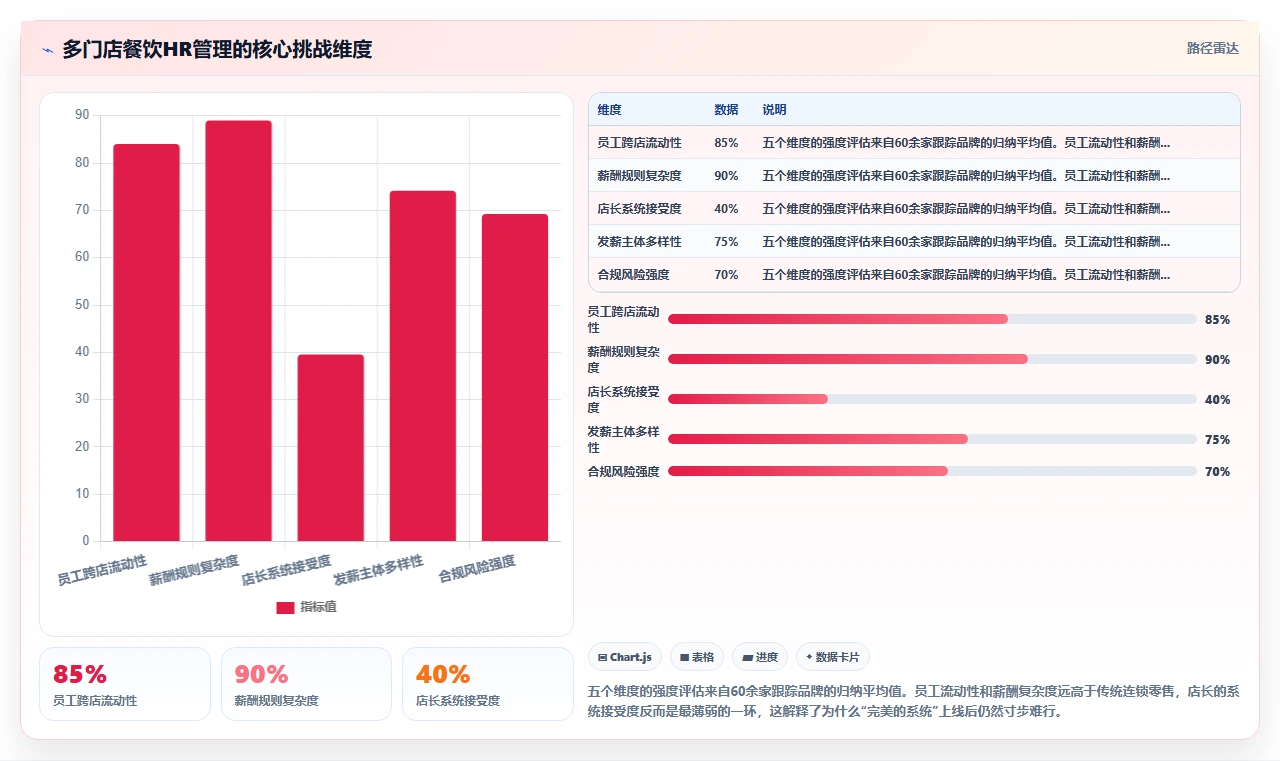Click the 70% value in the table
The width and height of the screenshot is (1280, 761).
coord(726,275)
